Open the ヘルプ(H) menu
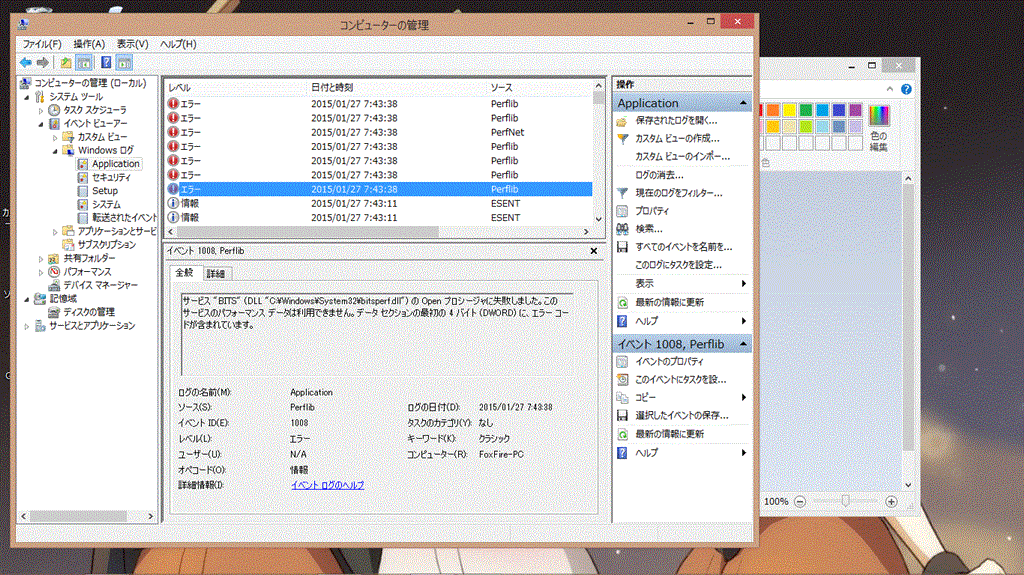 (178, 44)
